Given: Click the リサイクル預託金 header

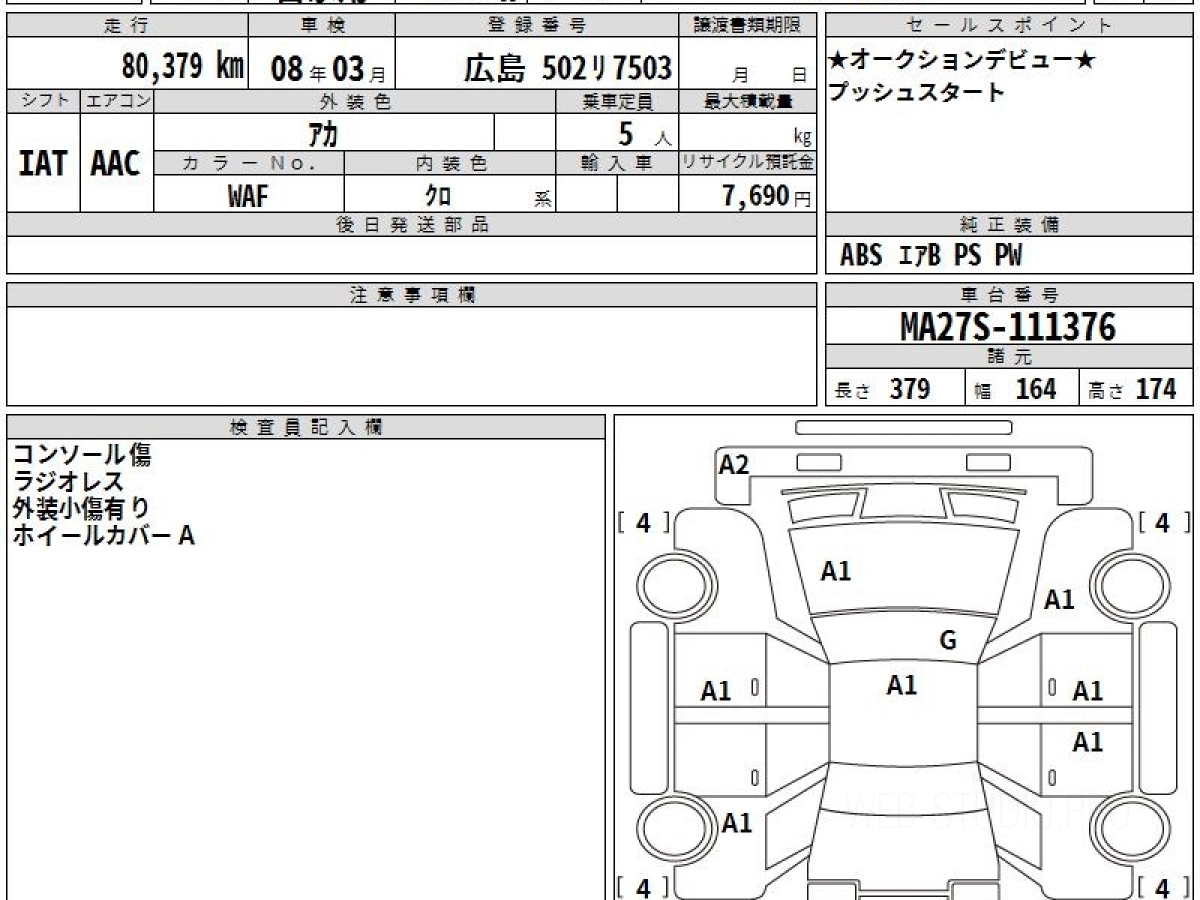Looking at the screenshot, I should (x=748, y=163).
